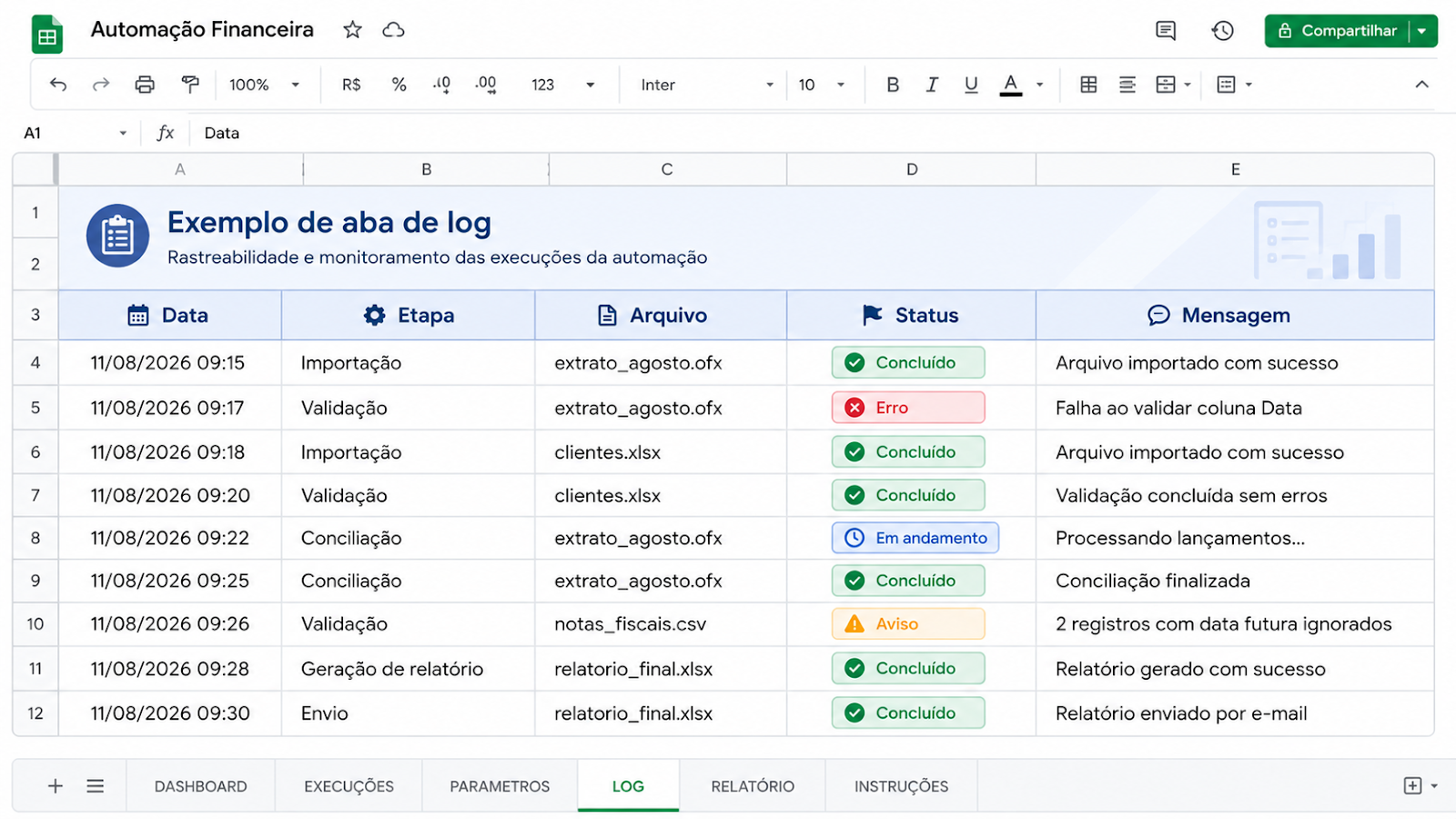Screen dimensions: 1456x819
Task: Open the INSTRUÇÕES sheet tab
Action: pyautogui.click(x=901, y=786)
